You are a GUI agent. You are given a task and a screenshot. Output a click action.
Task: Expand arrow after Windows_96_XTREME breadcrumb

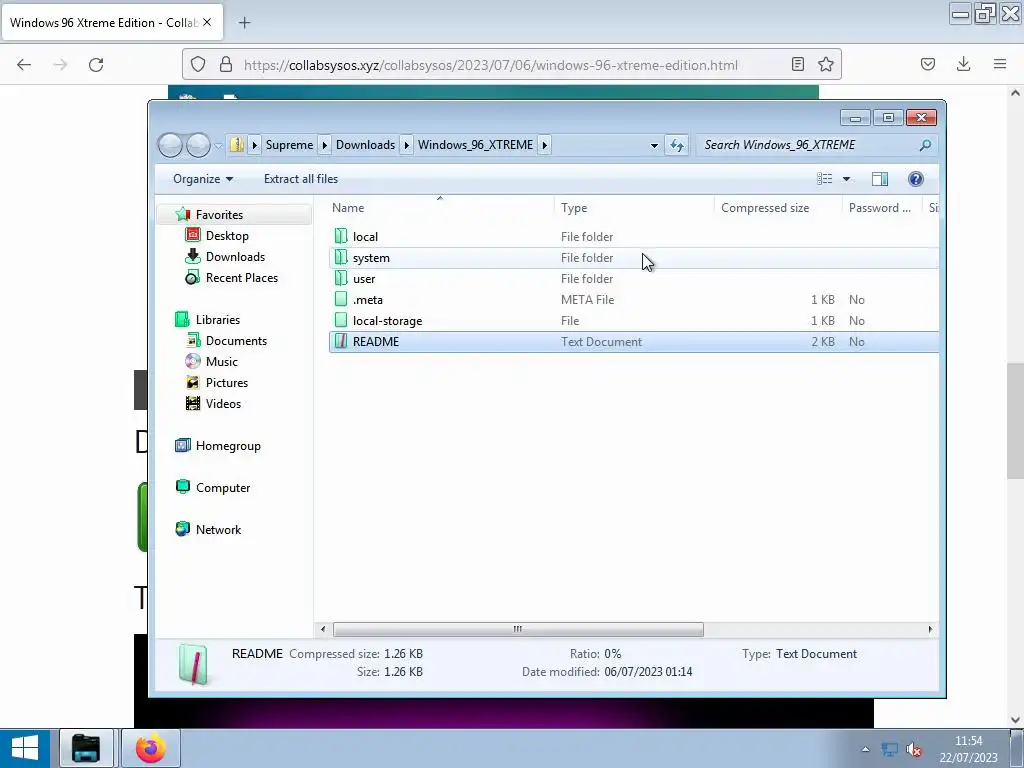pyautogui.click(x=545, y=145)
